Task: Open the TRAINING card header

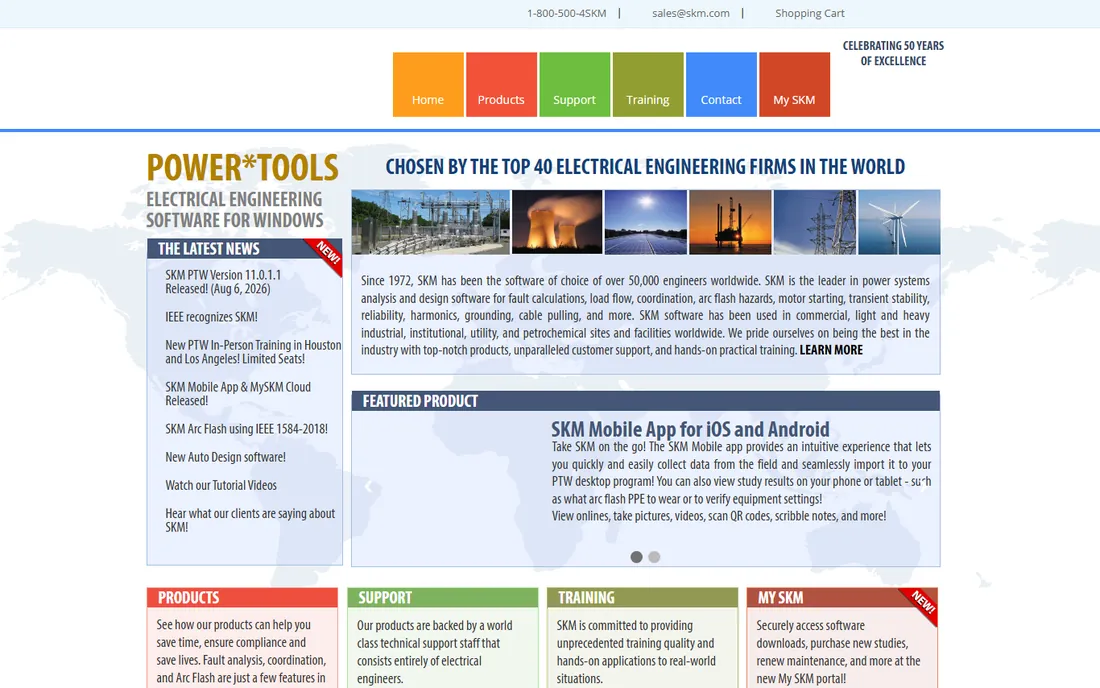Action: click(643, 598)
